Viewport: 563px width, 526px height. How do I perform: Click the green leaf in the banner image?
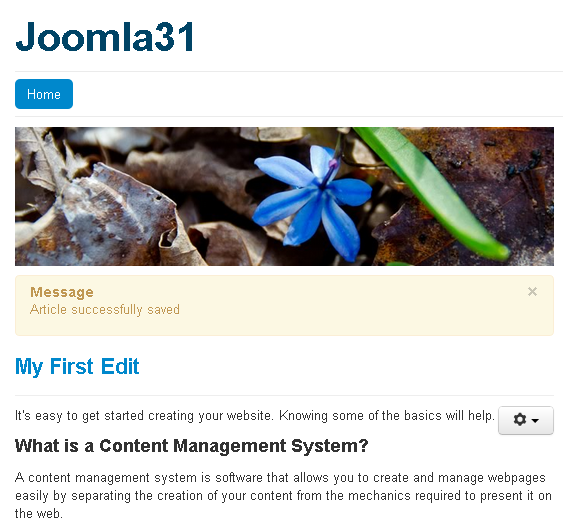(431, 190)
